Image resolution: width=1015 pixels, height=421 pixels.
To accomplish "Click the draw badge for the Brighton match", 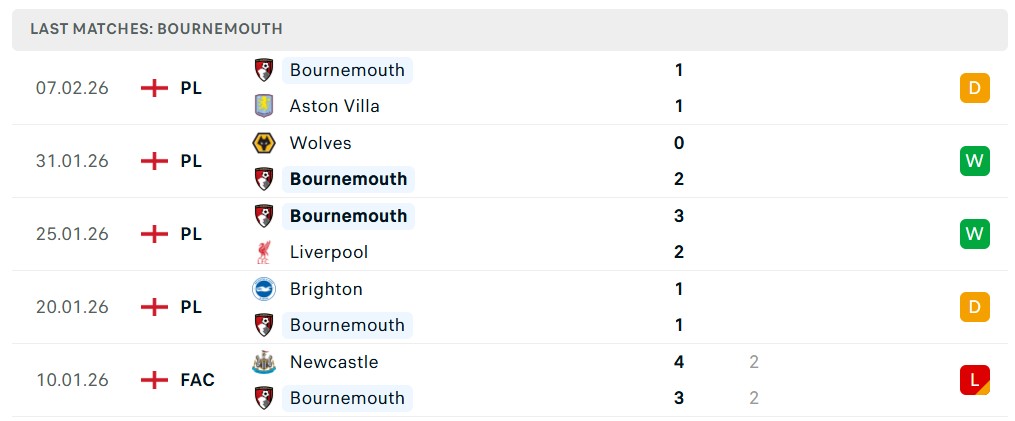I will click(974, 307).
